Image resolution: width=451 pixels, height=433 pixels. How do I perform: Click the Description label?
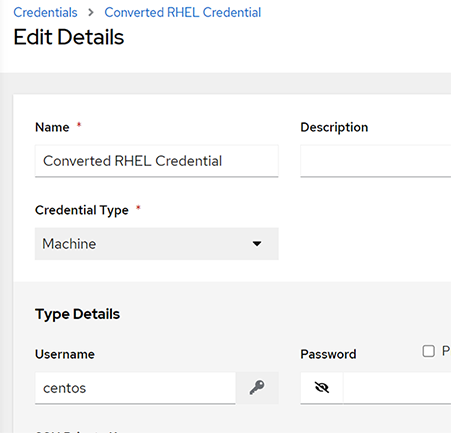pyautogui.click(x=334, y=127)
